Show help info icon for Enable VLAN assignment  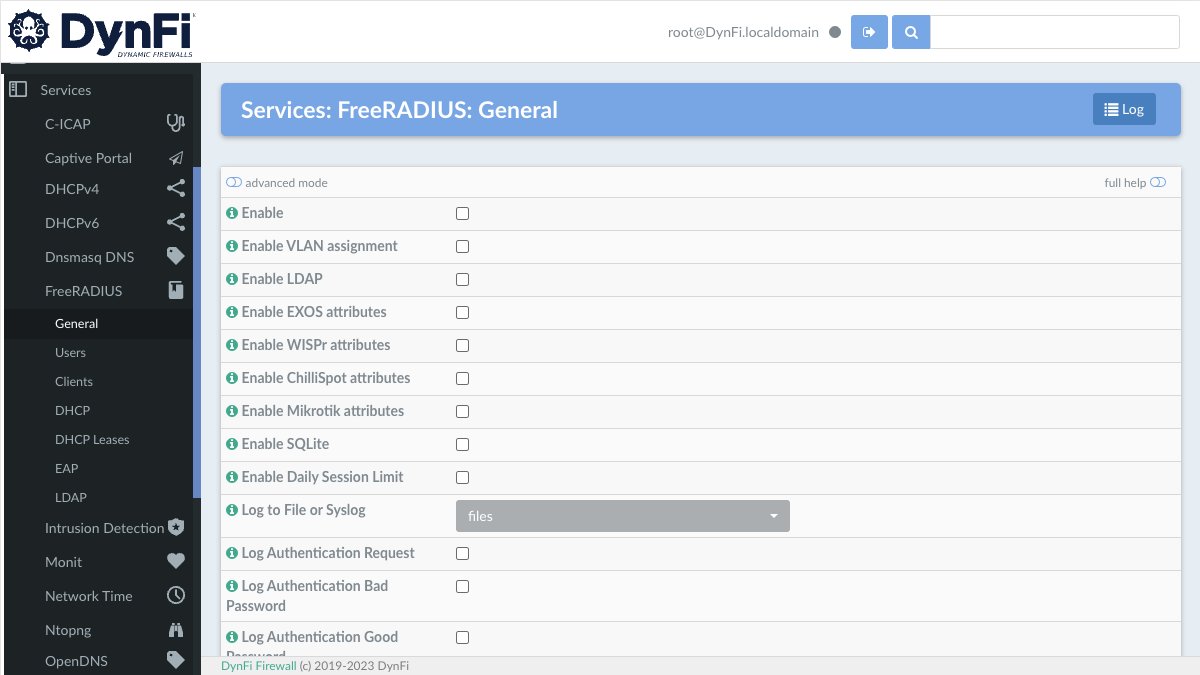coord(232,246)
